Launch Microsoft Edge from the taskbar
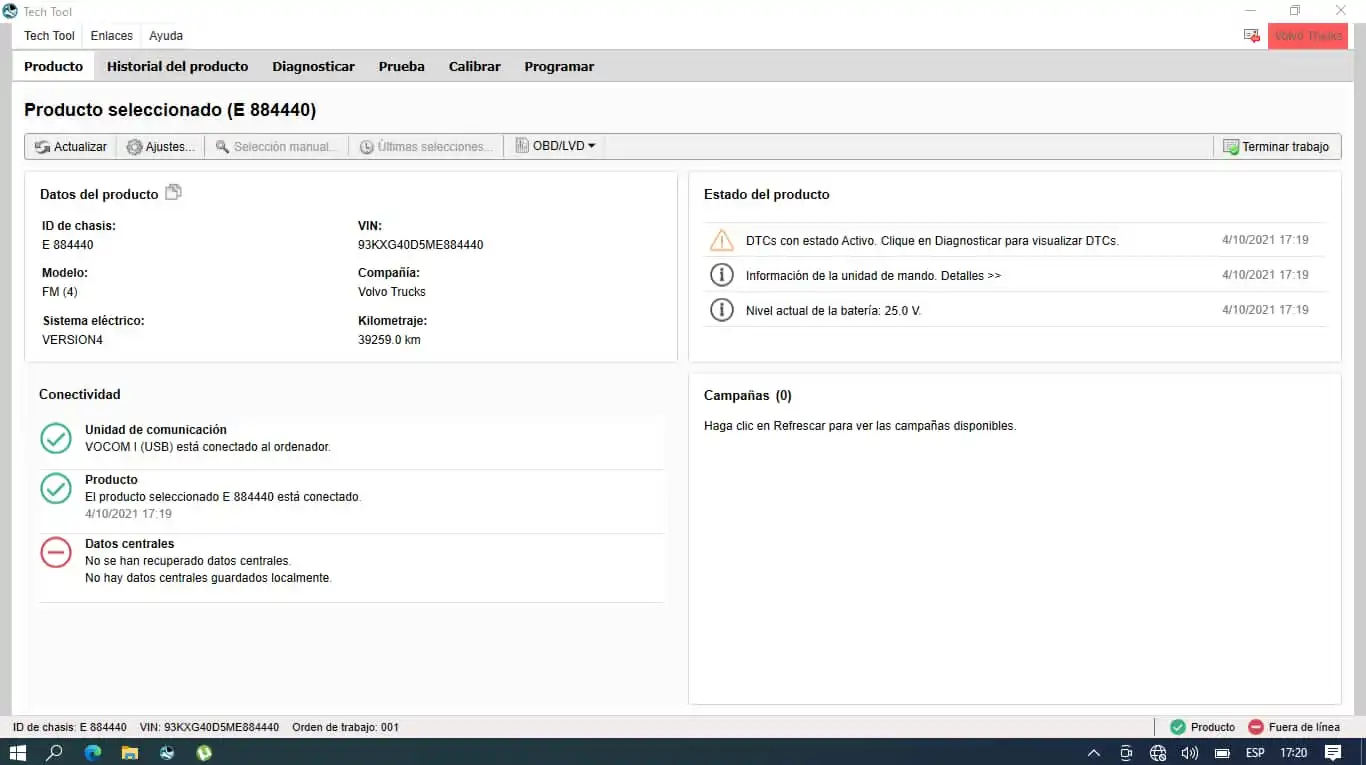Screen dimensions: 1366x765 (x=93, y=752)
